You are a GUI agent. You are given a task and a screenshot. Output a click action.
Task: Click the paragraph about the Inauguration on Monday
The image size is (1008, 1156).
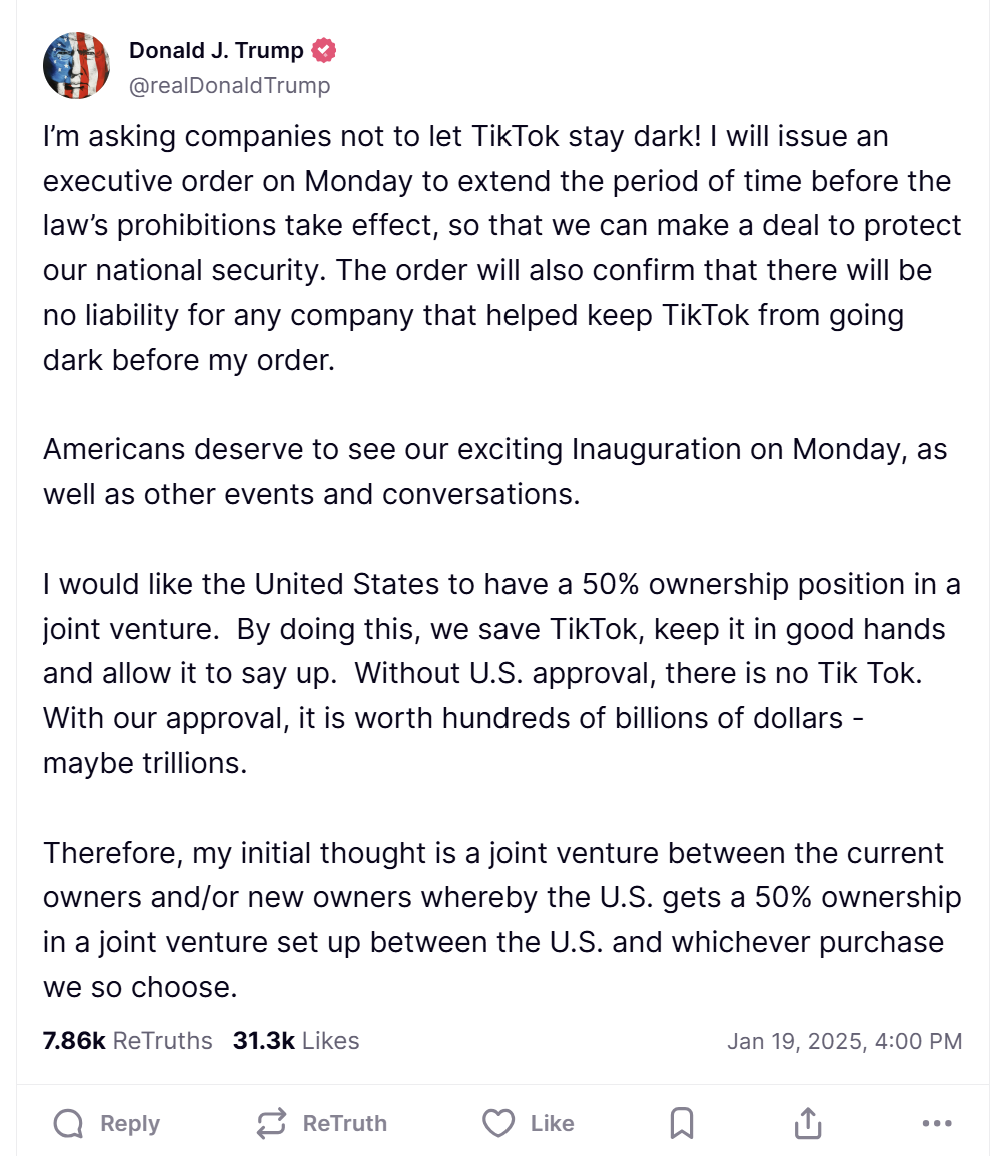coord(495,472)
